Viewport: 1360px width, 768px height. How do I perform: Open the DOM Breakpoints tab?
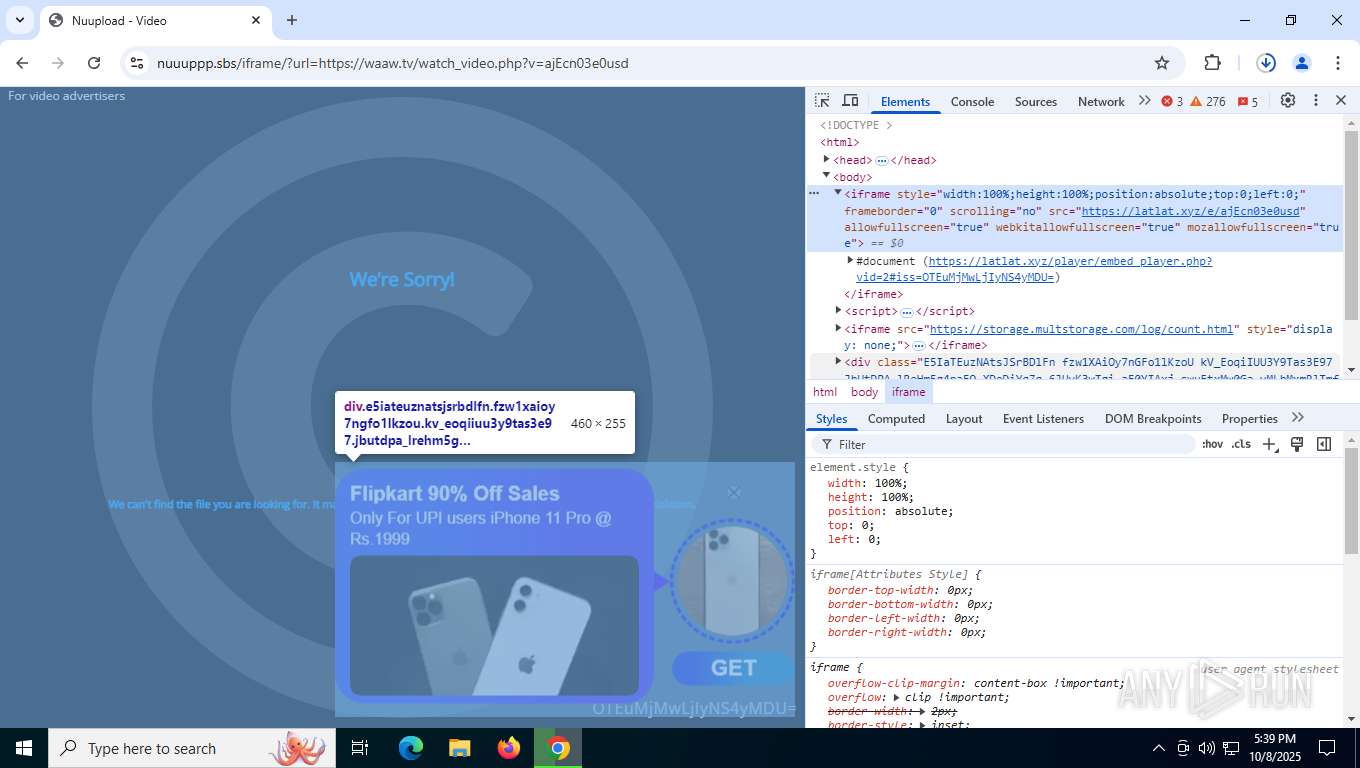tap(1153, 418)
